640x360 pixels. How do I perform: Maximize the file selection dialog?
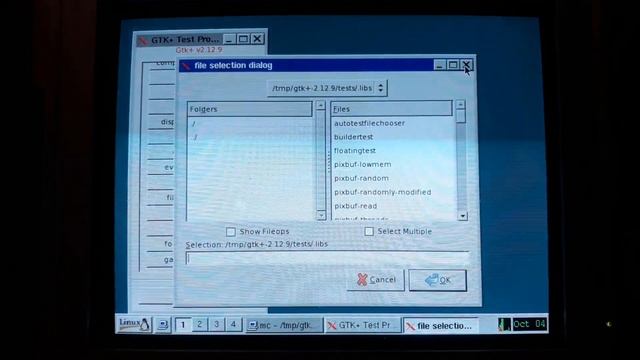pos(453,65)
